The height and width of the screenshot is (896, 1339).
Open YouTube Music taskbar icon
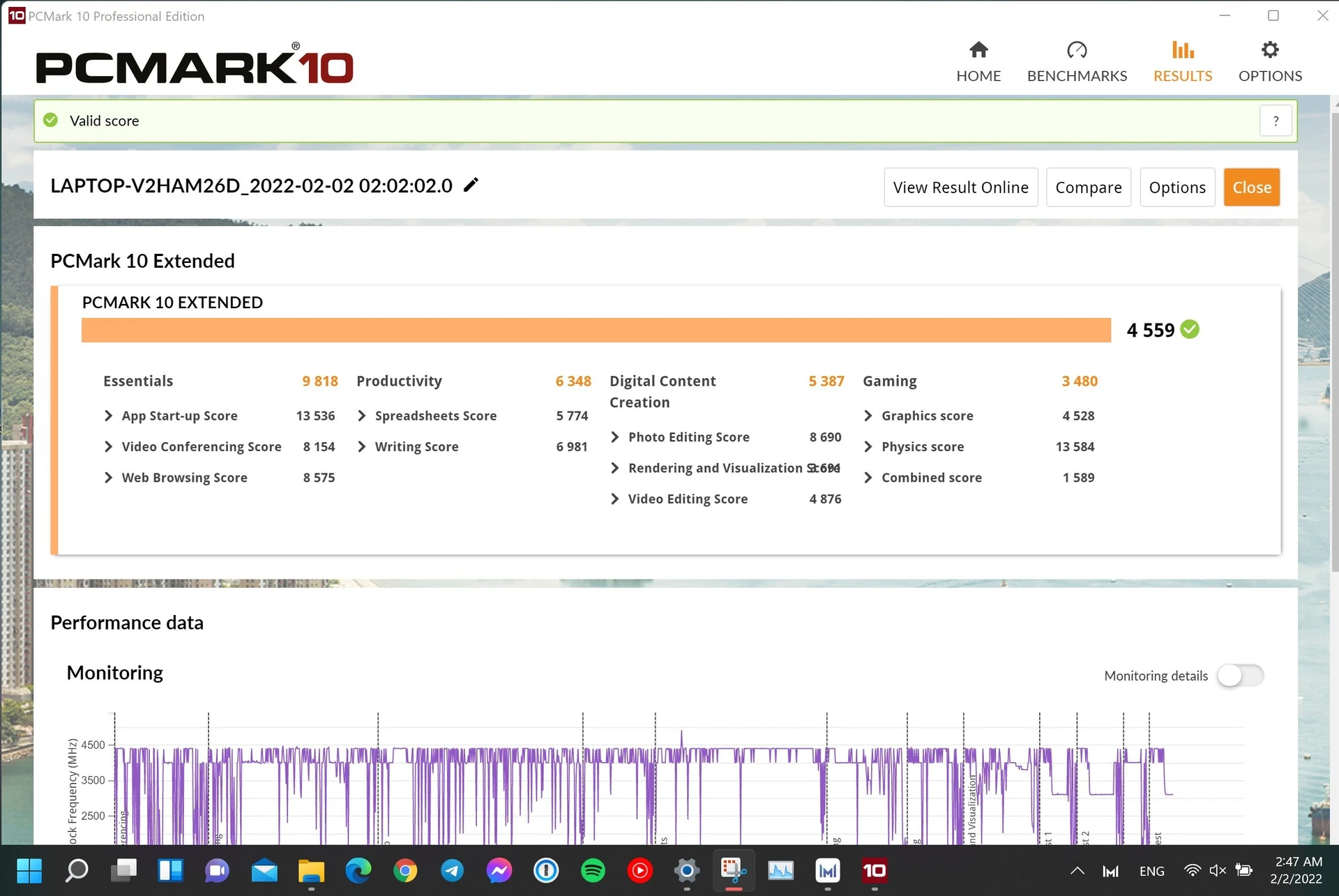640,871
